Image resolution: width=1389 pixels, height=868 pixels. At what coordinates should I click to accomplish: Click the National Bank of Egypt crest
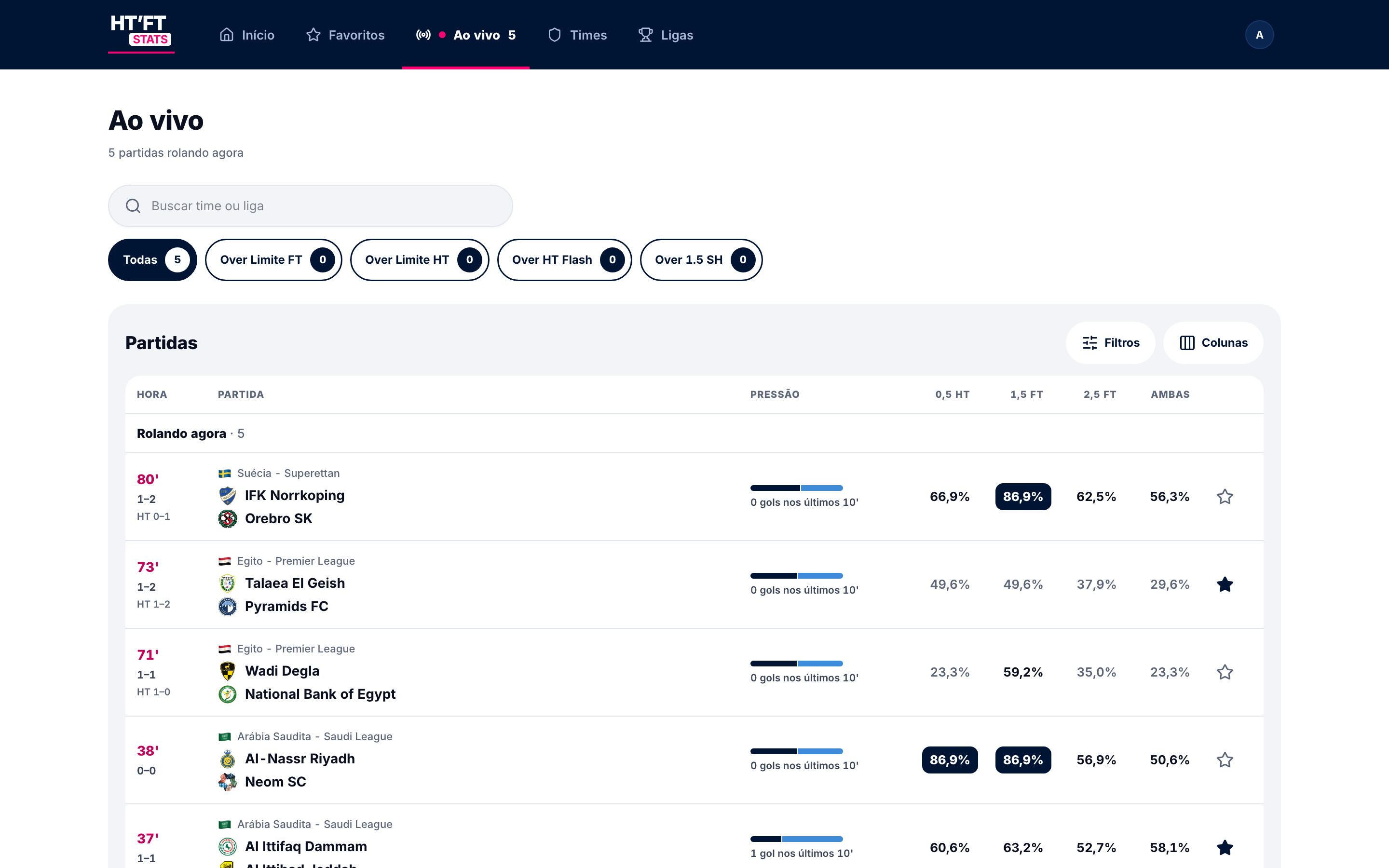coord(227,694)
